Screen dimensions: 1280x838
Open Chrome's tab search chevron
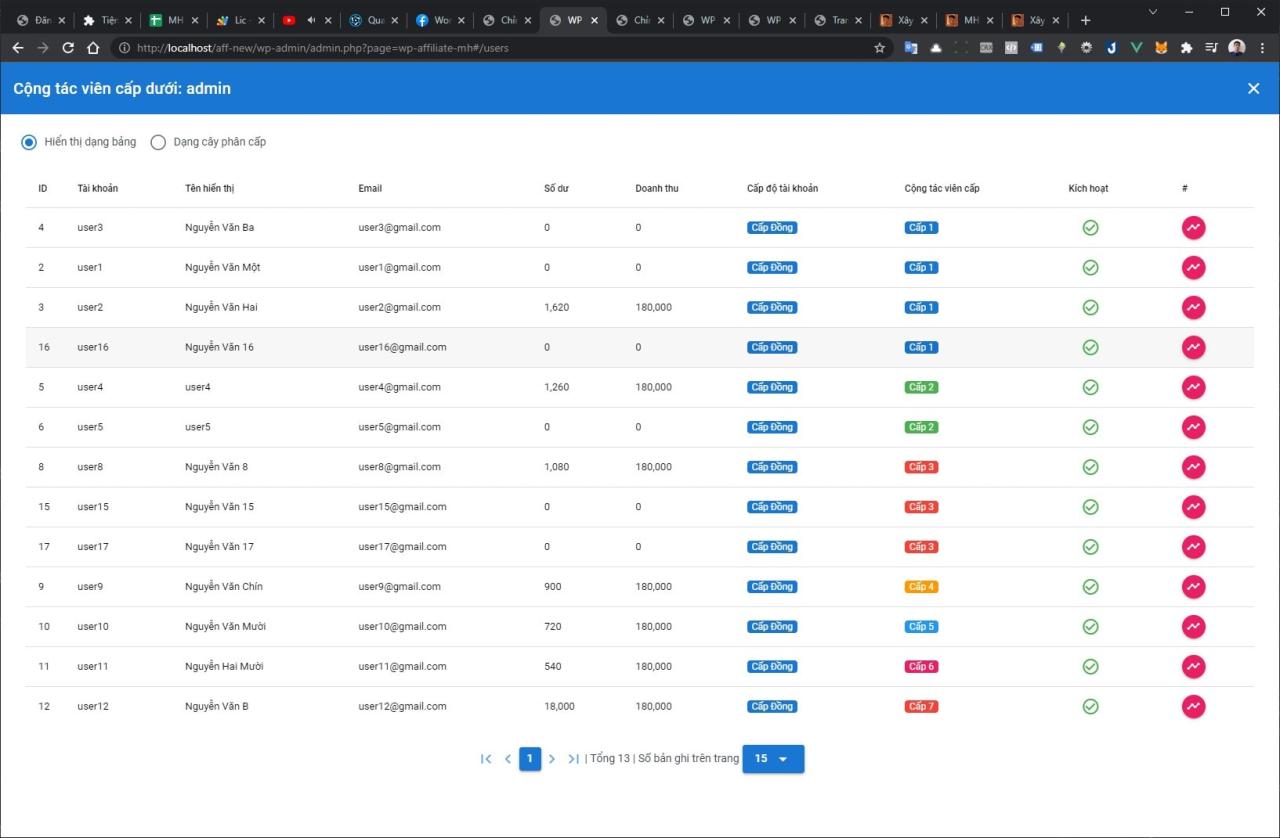click(x=1152, y=12)
